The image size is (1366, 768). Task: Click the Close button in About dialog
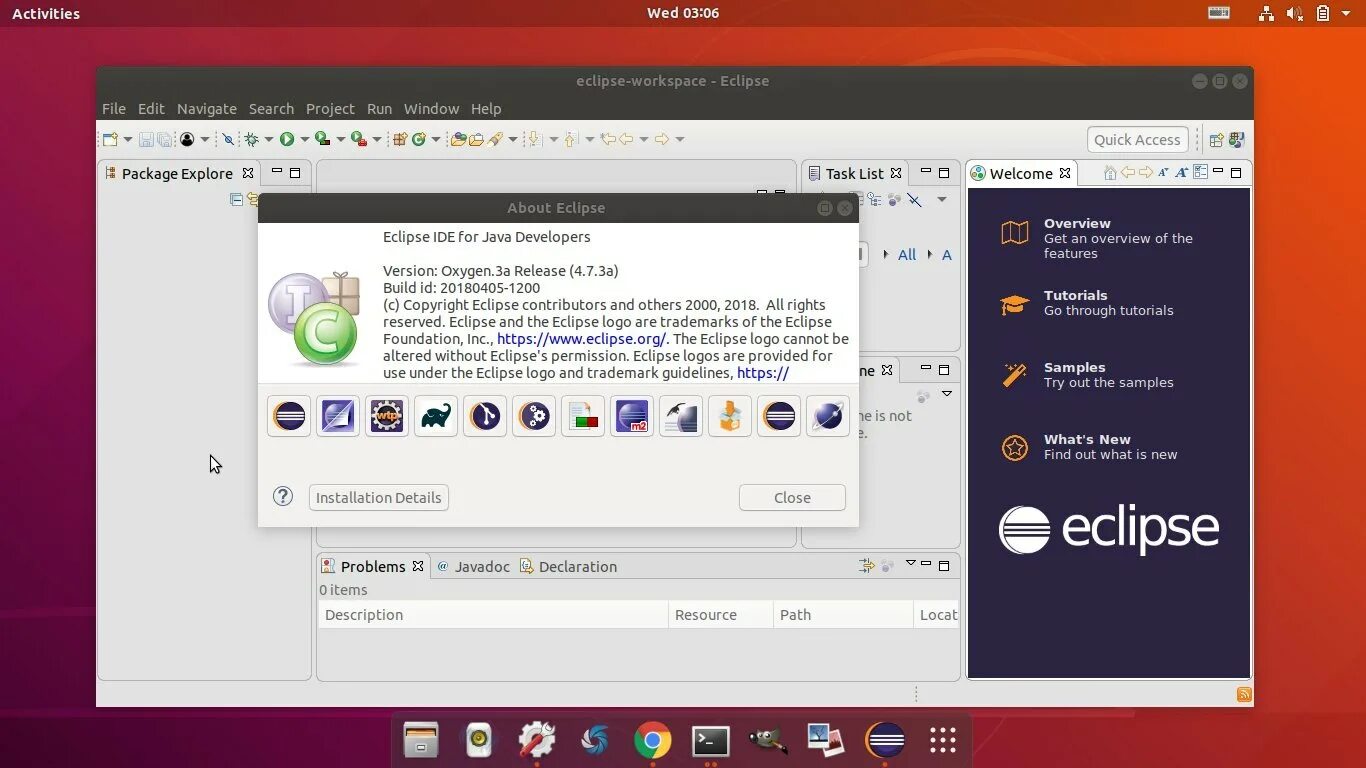tap(792, 497)
